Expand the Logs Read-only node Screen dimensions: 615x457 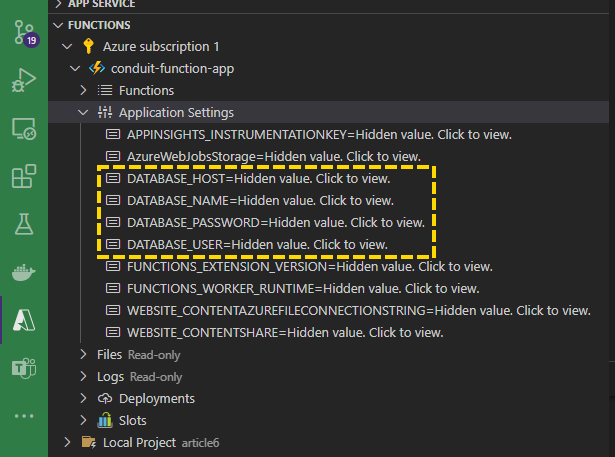(83, 376)
